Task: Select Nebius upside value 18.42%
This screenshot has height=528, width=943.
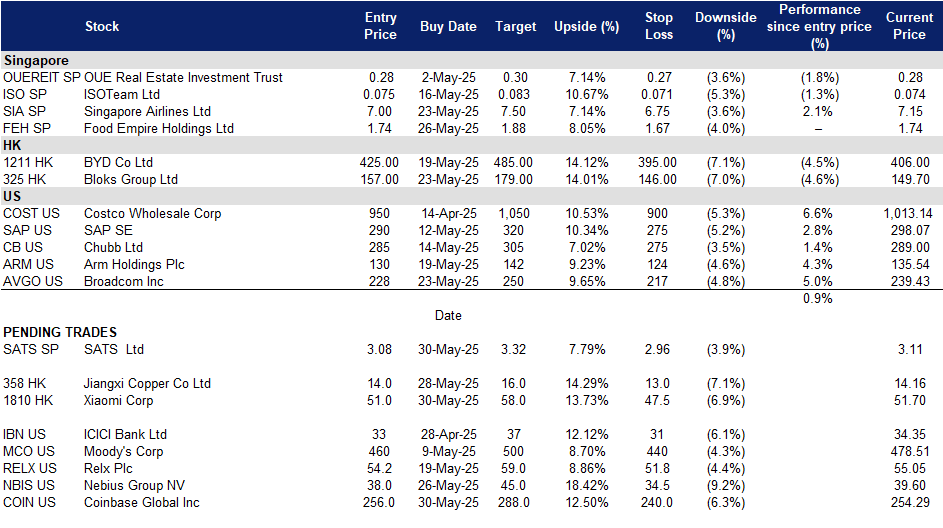Action: [x=586, y=485]
